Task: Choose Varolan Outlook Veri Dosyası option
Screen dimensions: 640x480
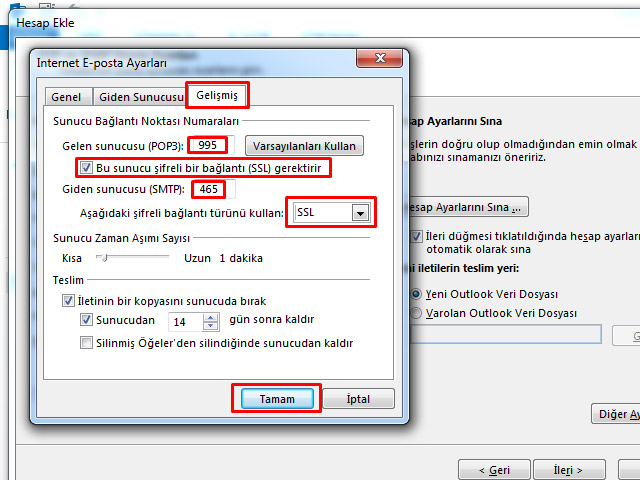Action: (417, 313)
